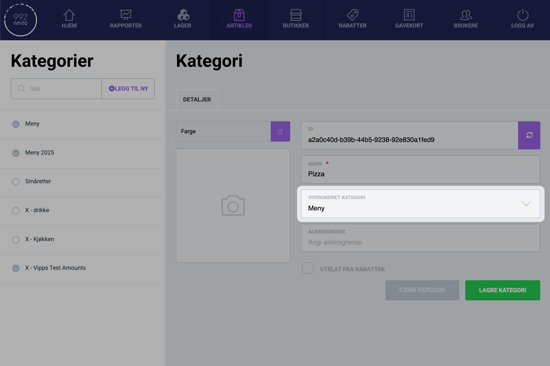Image resolution: width=550 pixels, height=366 pixels.
Task: Focus the Søk search field
Action: point(56,88)
